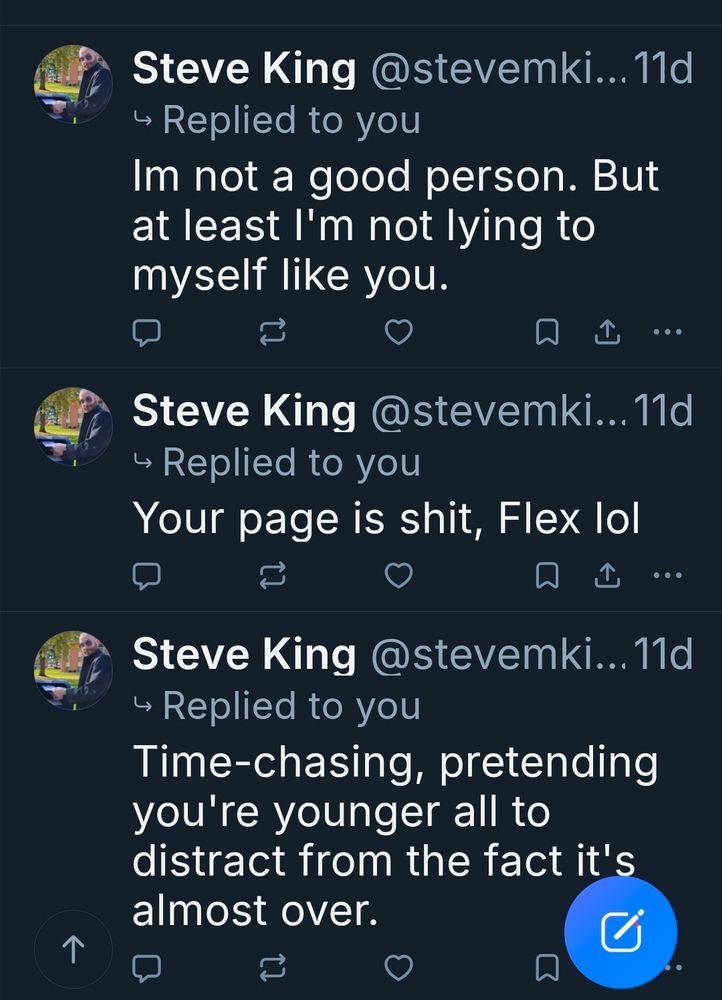Like the "Your page is shit" tweet
Viewport: 722px width, 1000px height.
click(x=399, y=575)
